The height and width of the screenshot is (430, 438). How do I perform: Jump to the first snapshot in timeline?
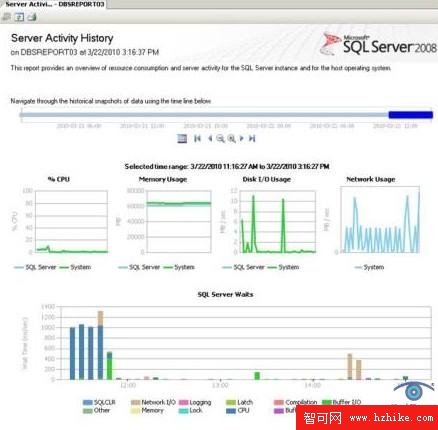coord(197,138)
